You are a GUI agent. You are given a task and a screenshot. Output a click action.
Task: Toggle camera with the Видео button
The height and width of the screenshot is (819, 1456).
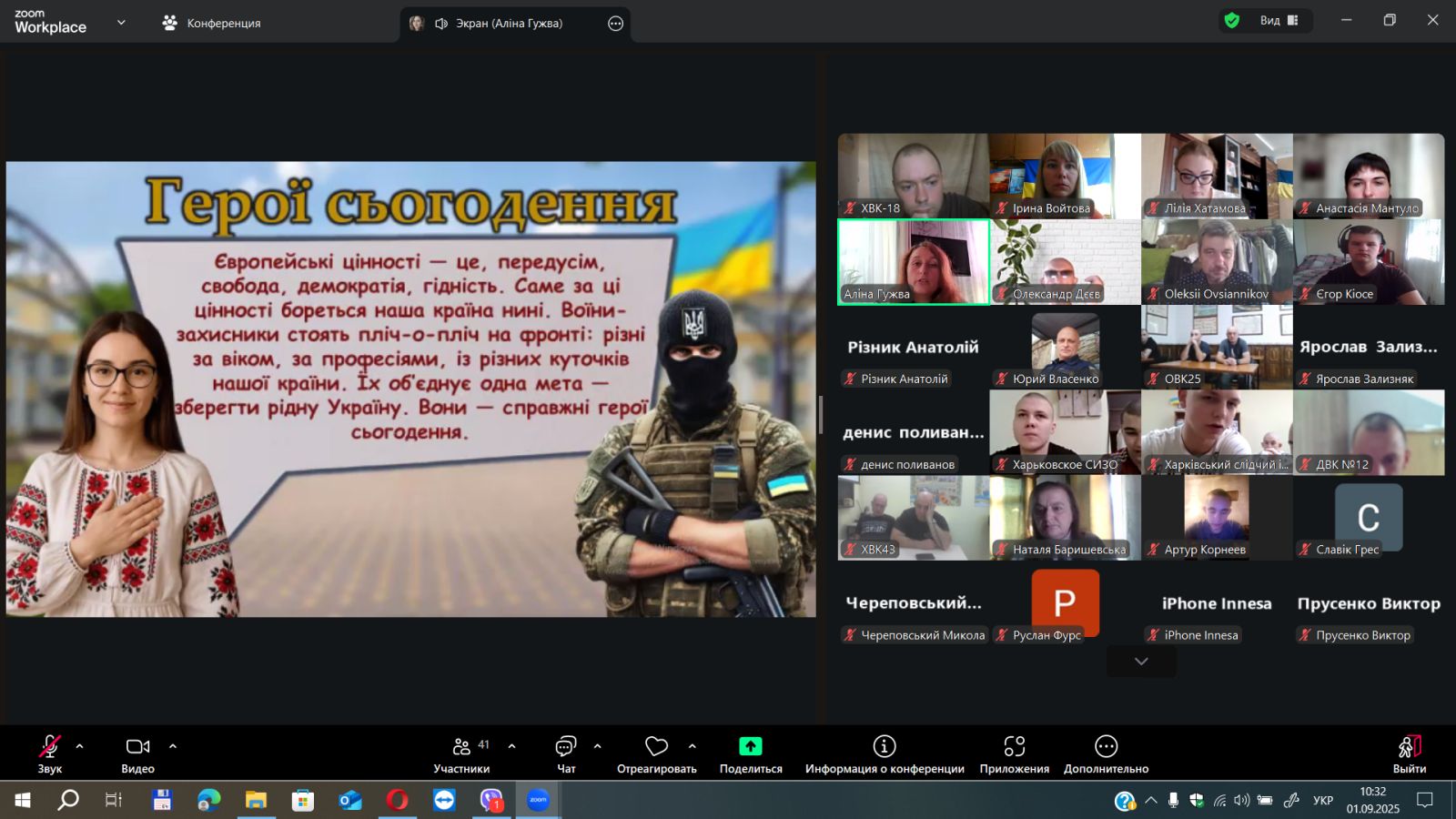[x=137, y=753]
